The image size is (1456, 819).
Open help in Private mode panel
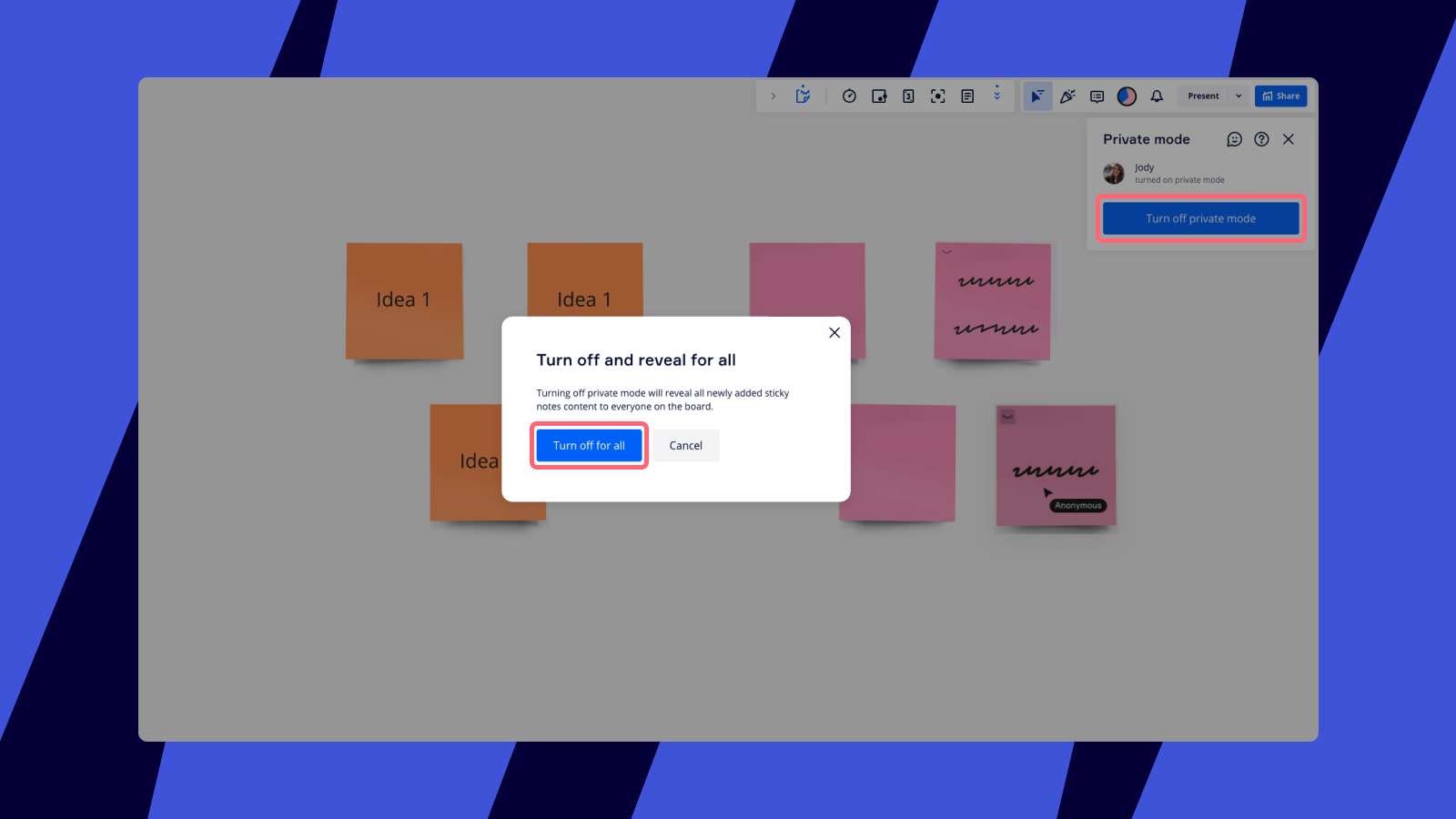click(x=1261, y=139)
